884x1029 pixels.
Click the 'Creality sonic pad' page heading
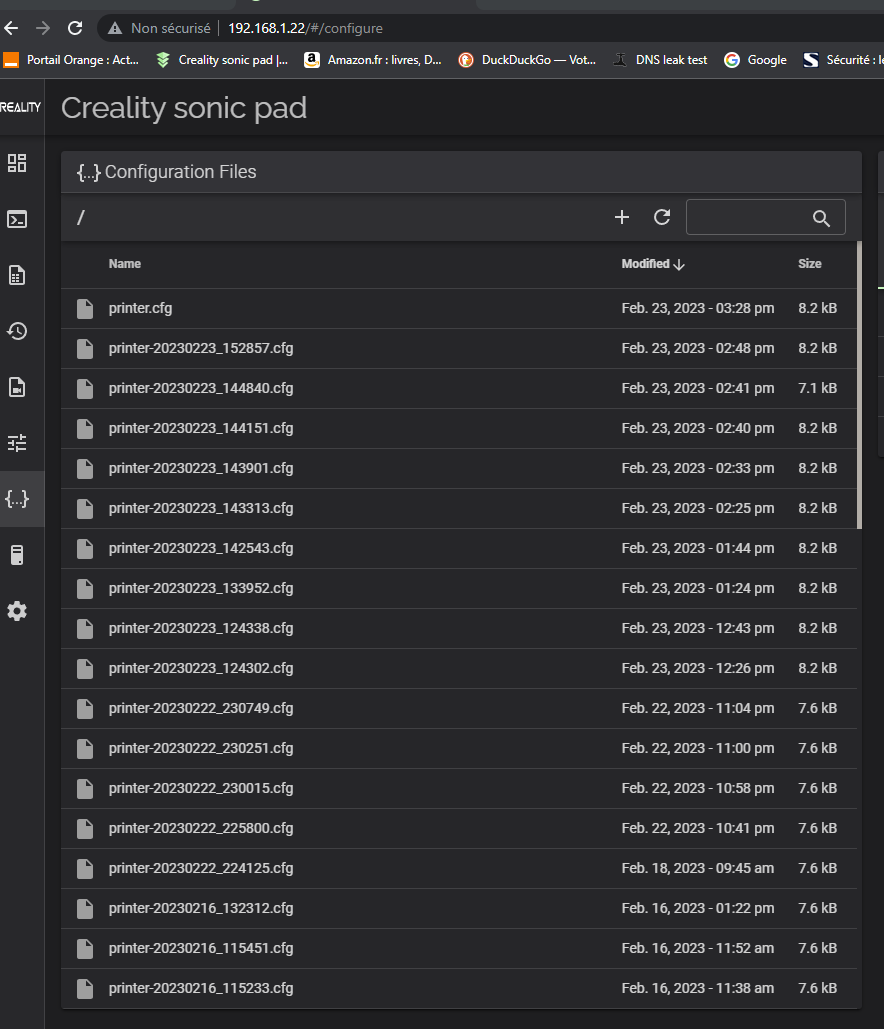coord(184,108)
